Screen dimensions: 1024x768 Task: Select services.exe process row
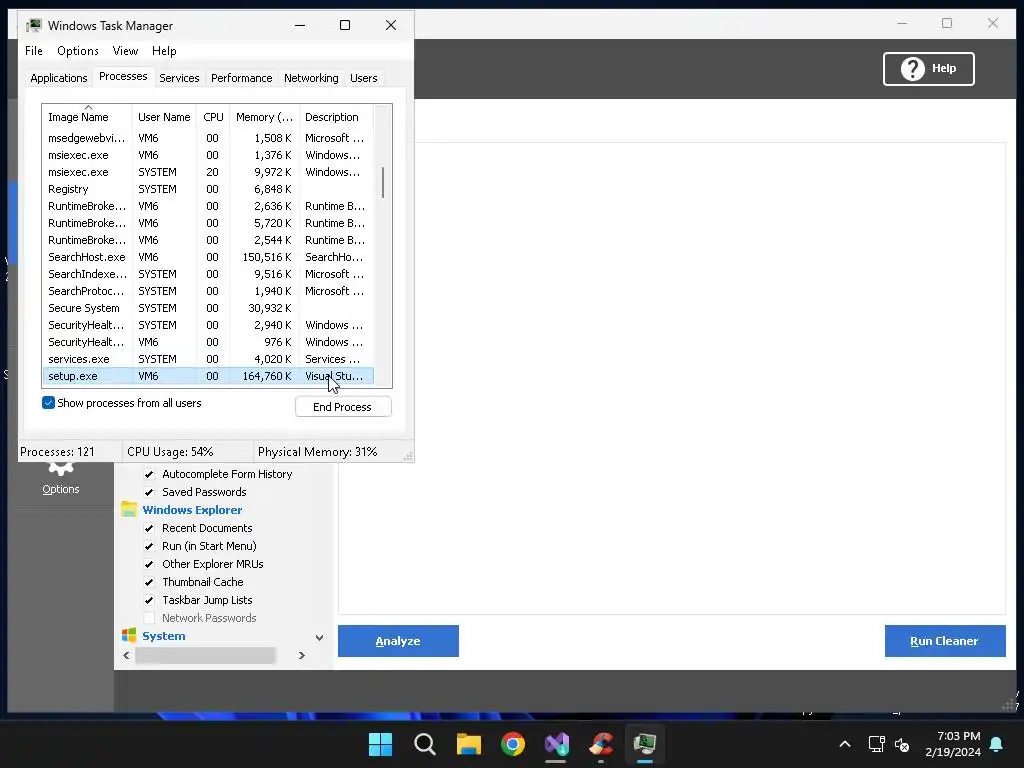(208, 359)
